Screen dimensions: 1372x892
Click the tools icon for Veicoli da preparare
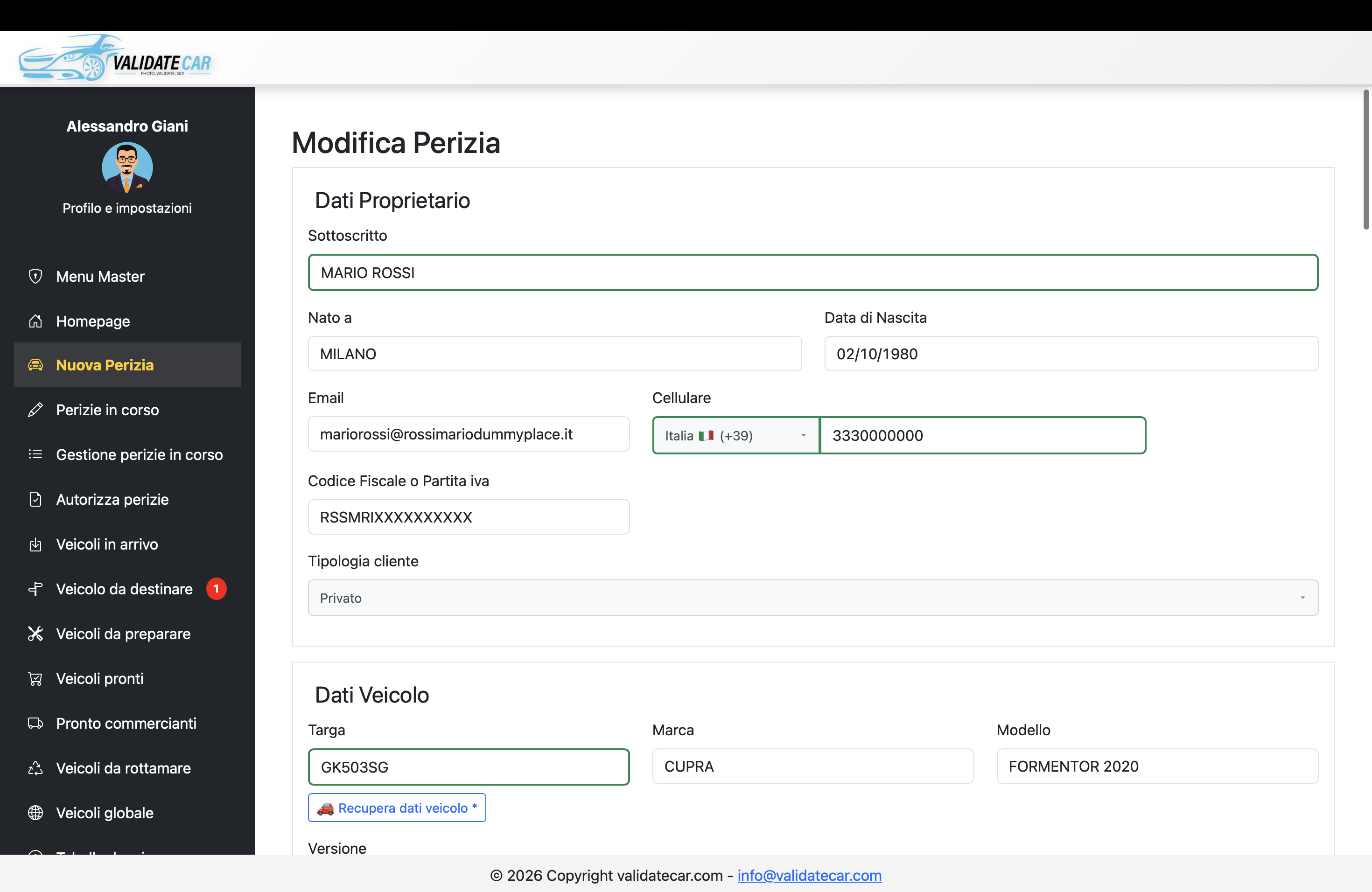click(x=35, y=634)
